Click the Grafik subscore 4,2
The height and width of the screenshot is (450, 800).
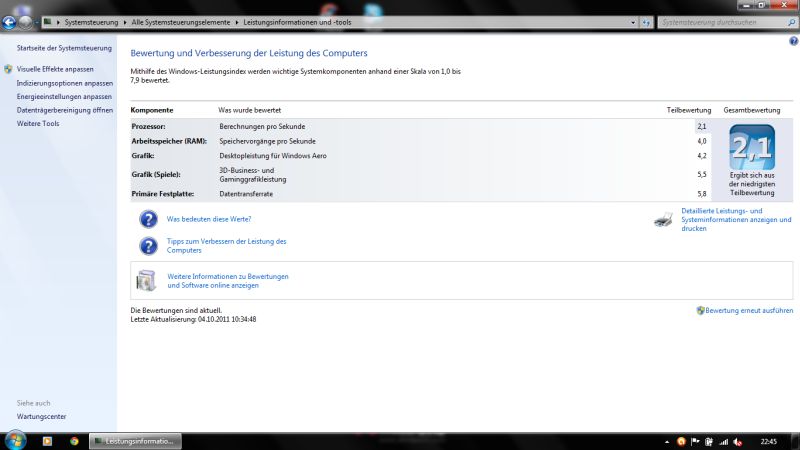(x=702, y=156)
